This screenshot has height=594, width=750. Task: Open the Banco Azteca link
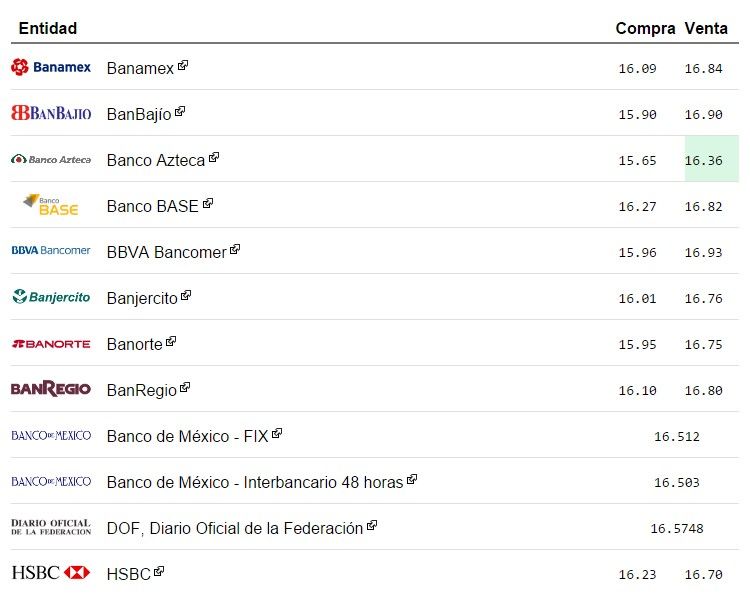coord(155,160)
